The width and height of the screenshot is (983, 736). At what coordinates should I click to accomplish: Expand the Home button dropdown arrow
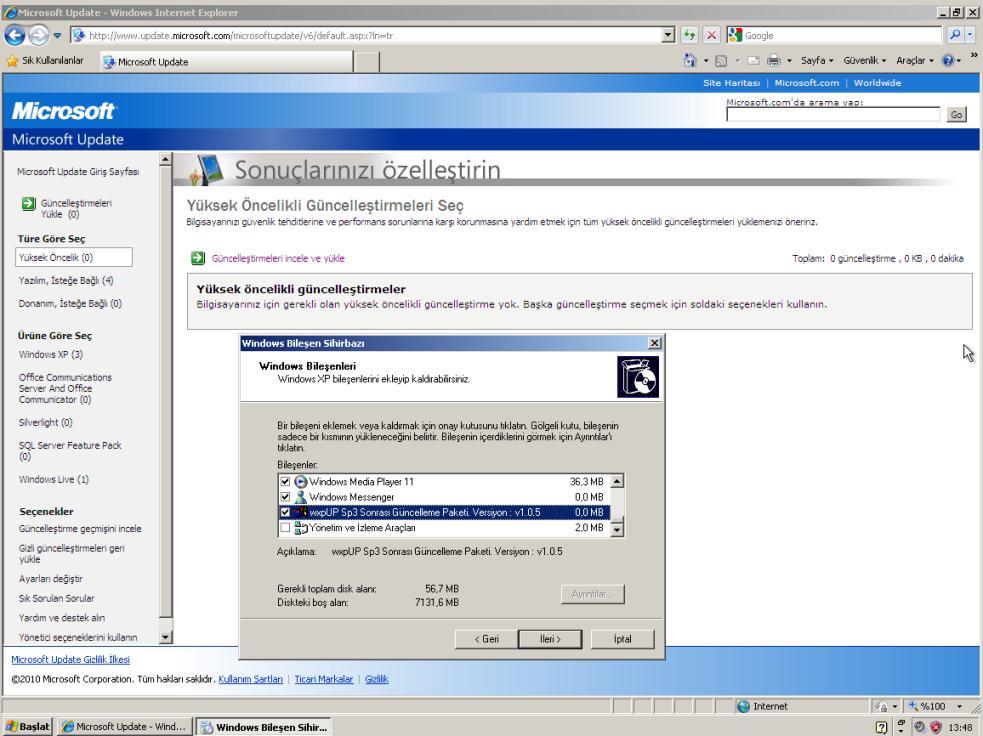pyautogui.click(x=705, y=61)
